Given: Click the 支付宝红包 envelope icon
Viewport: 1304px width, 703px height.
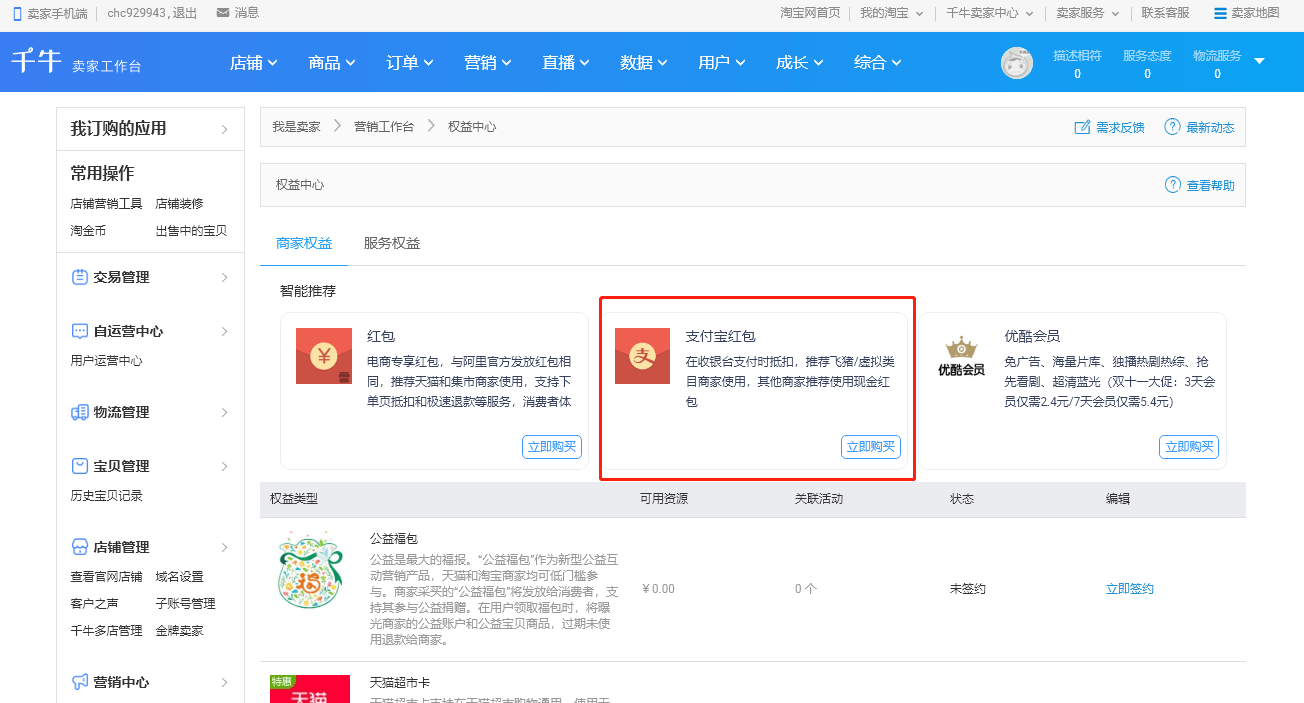Looking at the screenshot, I should click(x=642, y=356).
